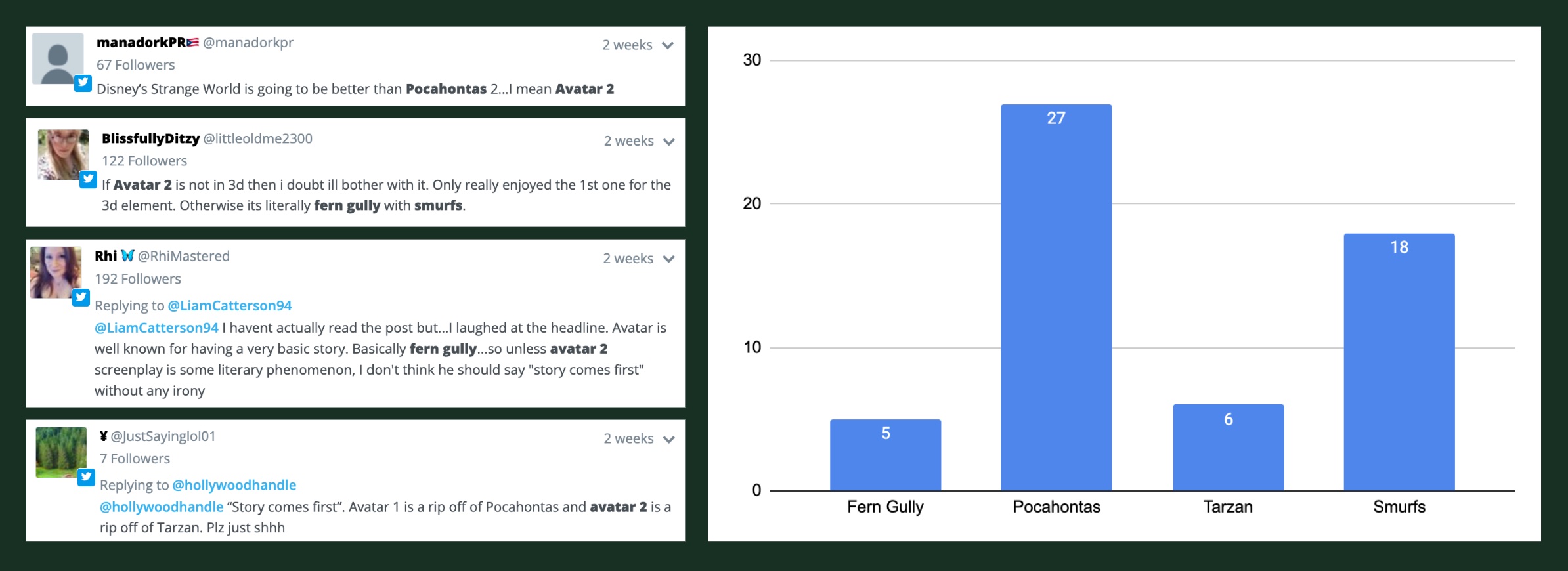
Task: Click Twitter badge on manadorkPR's avatar
Action: [x=83, y=83]
